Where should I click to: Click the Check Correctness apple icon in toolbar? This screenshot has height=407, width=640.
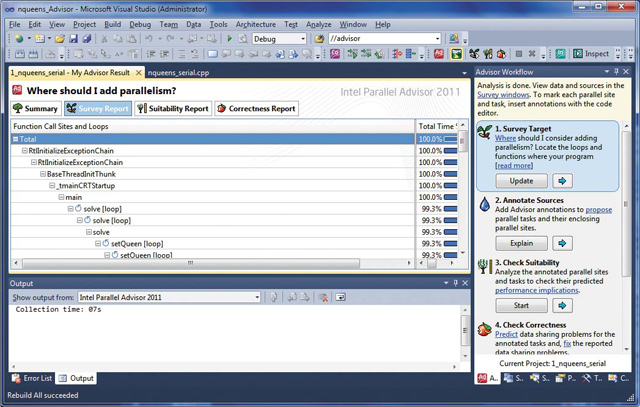pos(501,53)
